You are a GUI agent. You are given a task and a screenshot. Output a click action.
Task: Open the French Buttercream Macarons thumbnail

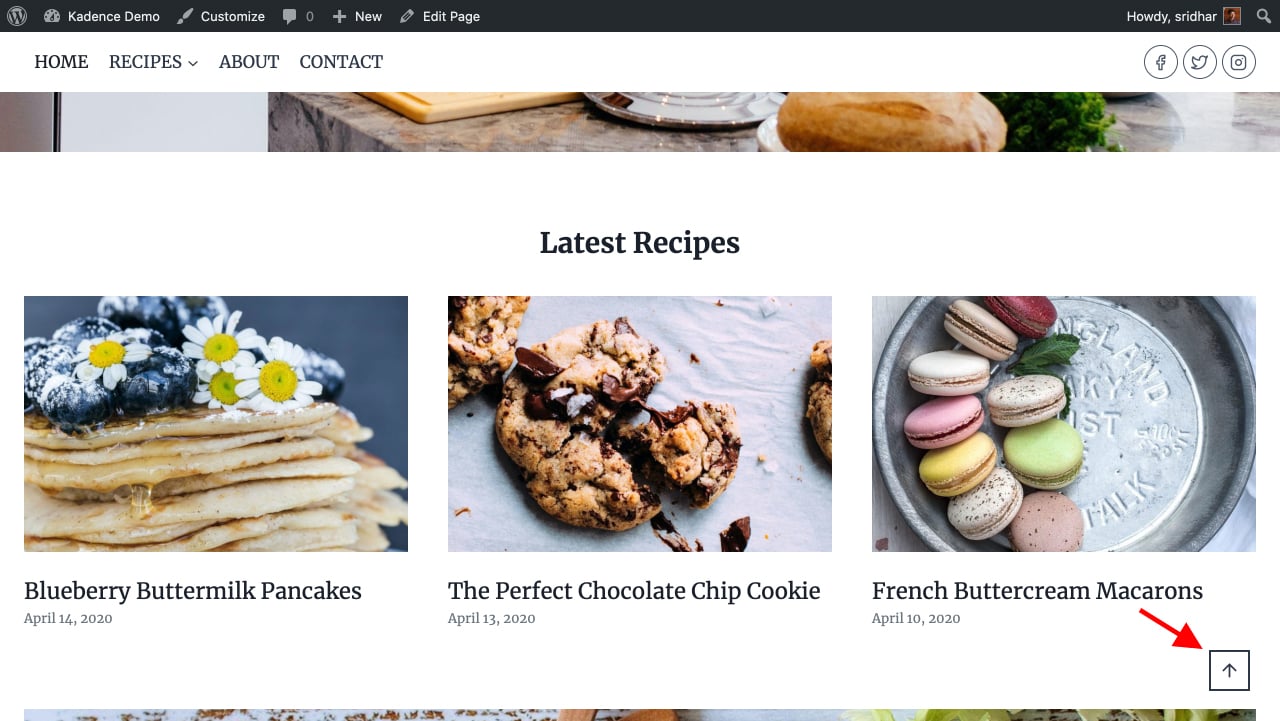point(1064,424)
